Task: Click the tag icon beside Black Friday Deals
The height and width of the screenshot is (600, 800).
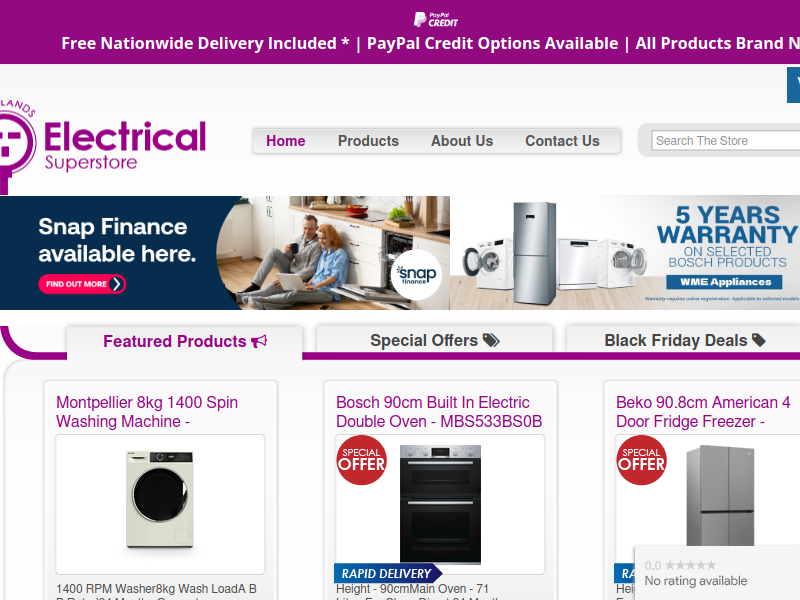Action: pos(759,340)
